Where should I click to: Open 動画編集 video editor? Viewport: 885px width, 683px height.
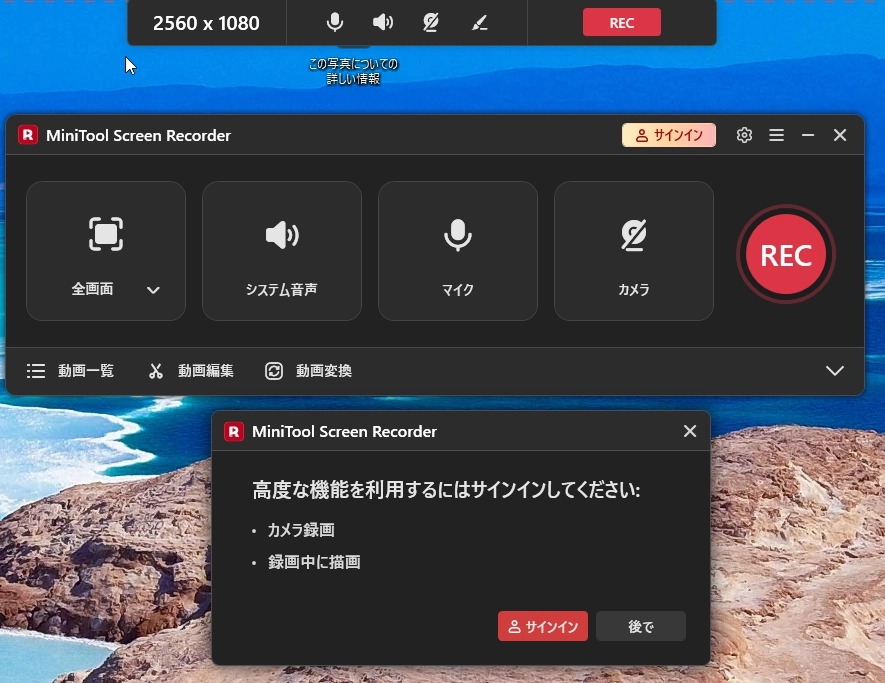(x=191, y=371)
